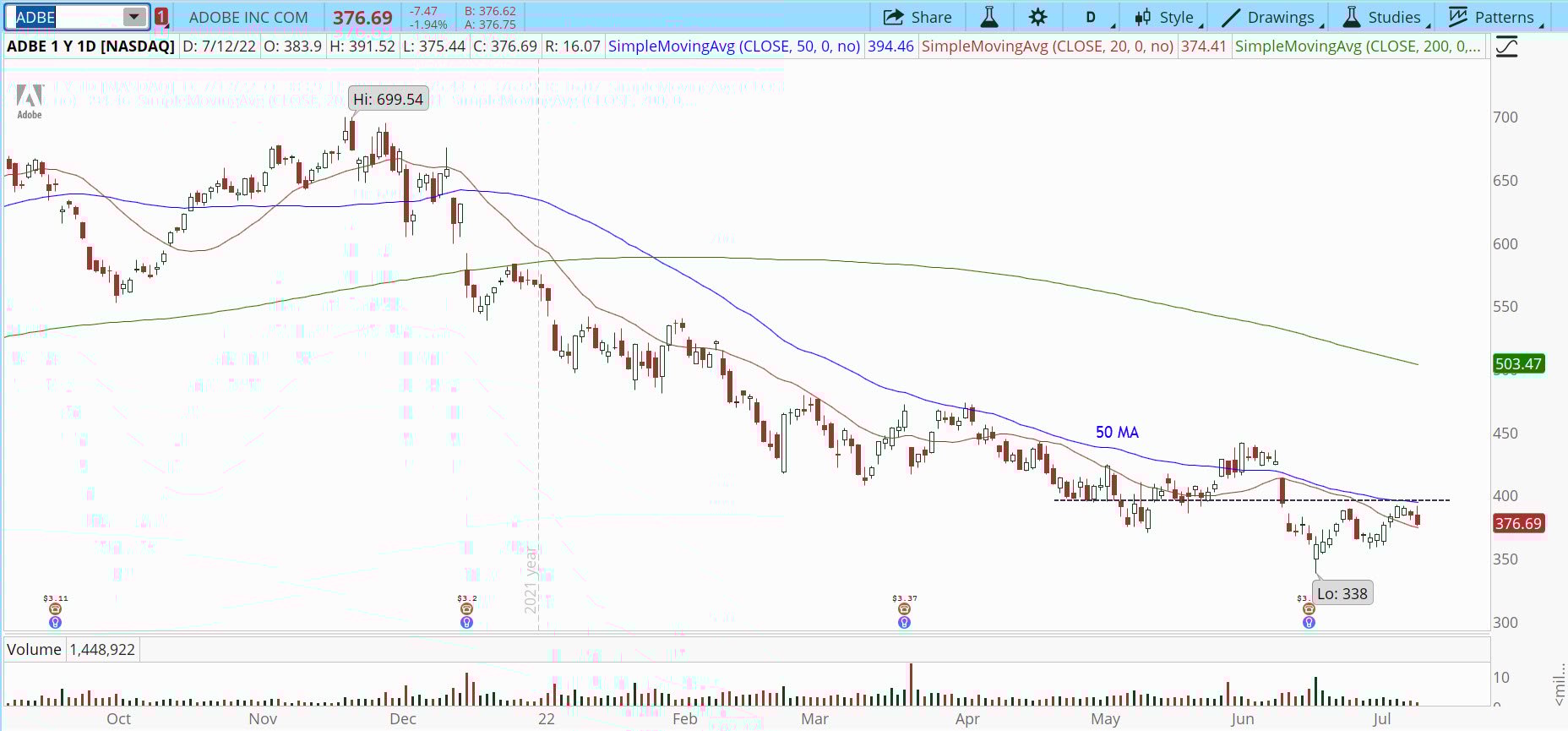The height and width of the screenshot is (731, 1568).
Task: Click the chart line icon right of the study labels
Action: point(1506,46)
